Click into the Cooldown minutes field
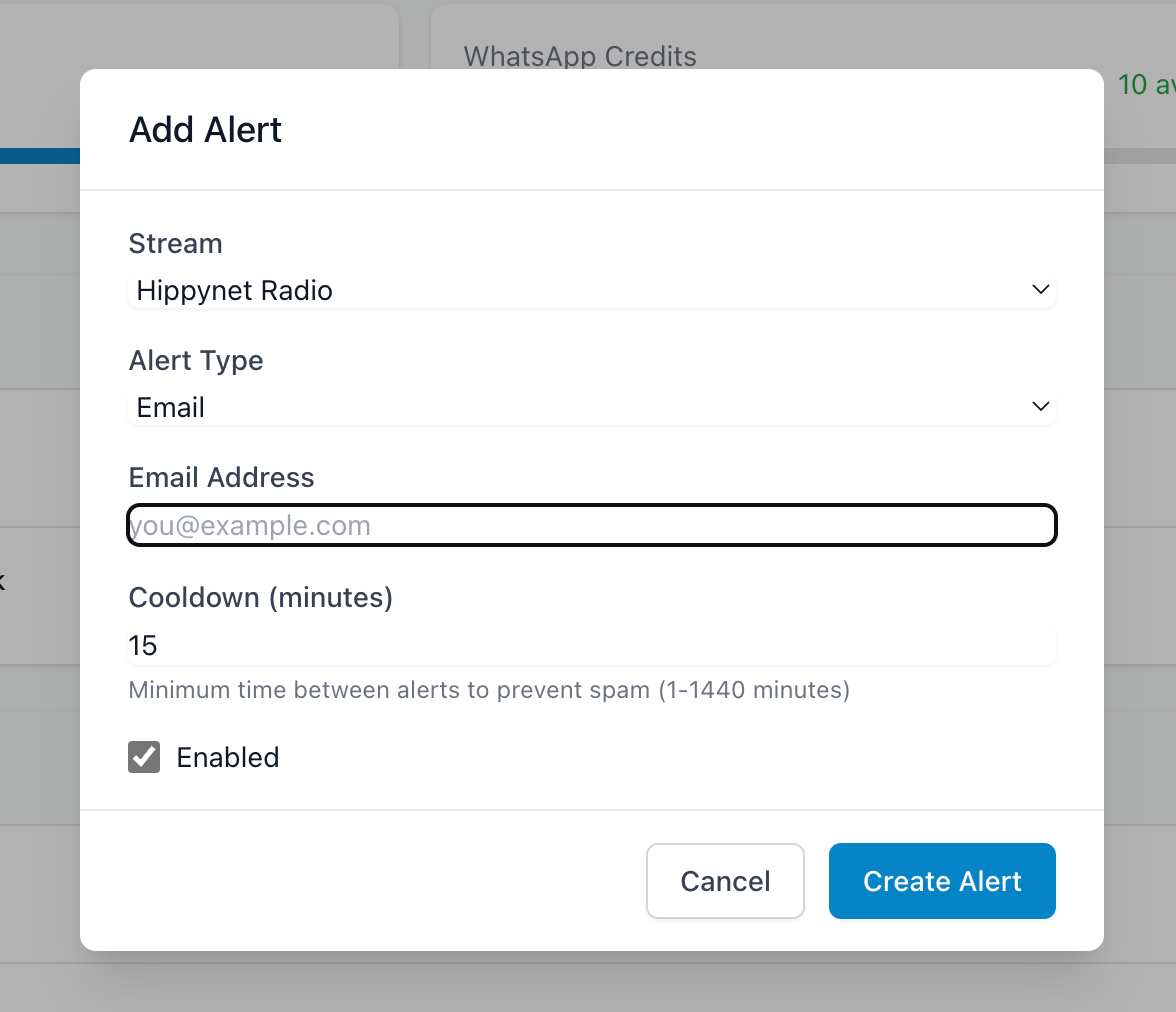Screen dimensions: 1176x1012 [591, 646]
